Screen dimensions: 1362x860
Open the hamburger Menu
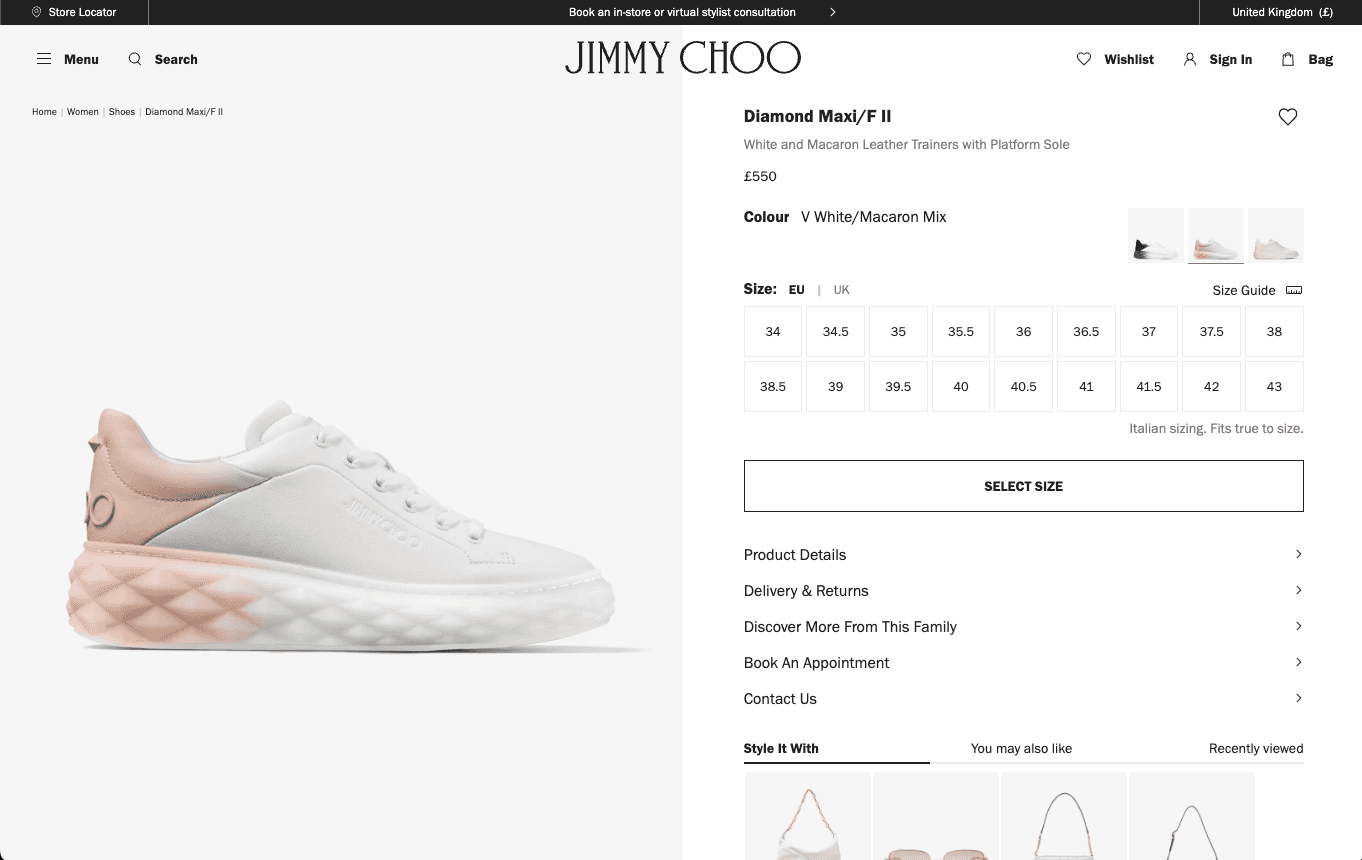tap(44, 59)
